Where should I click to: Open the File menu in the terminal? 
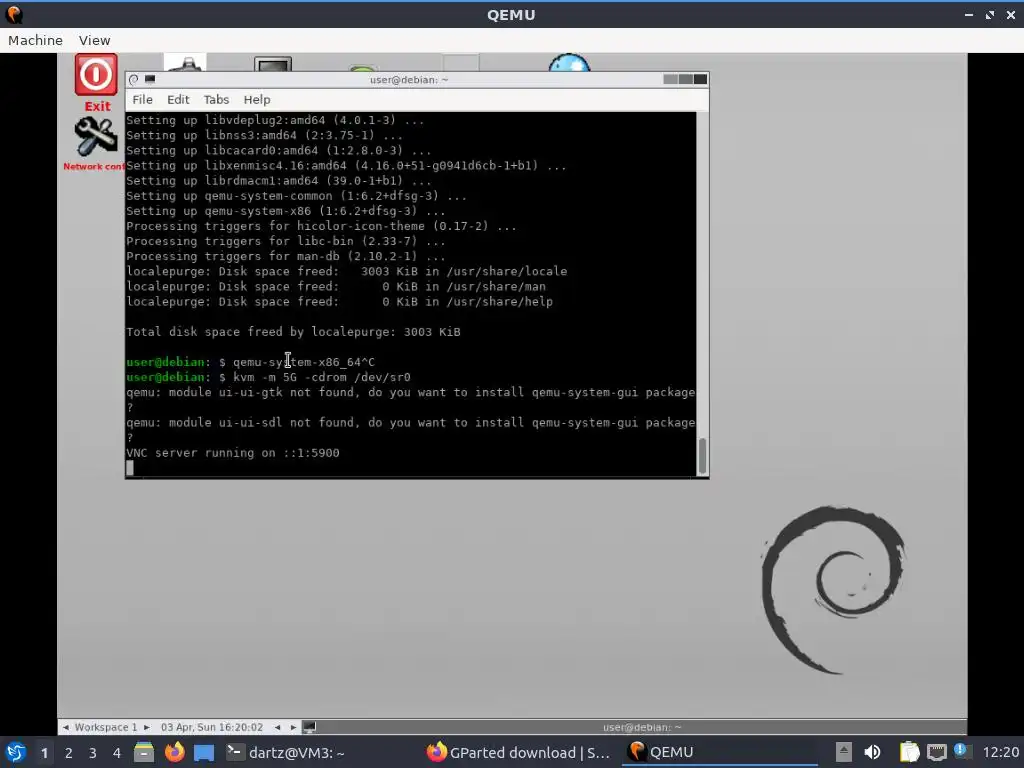coord(142,99)
